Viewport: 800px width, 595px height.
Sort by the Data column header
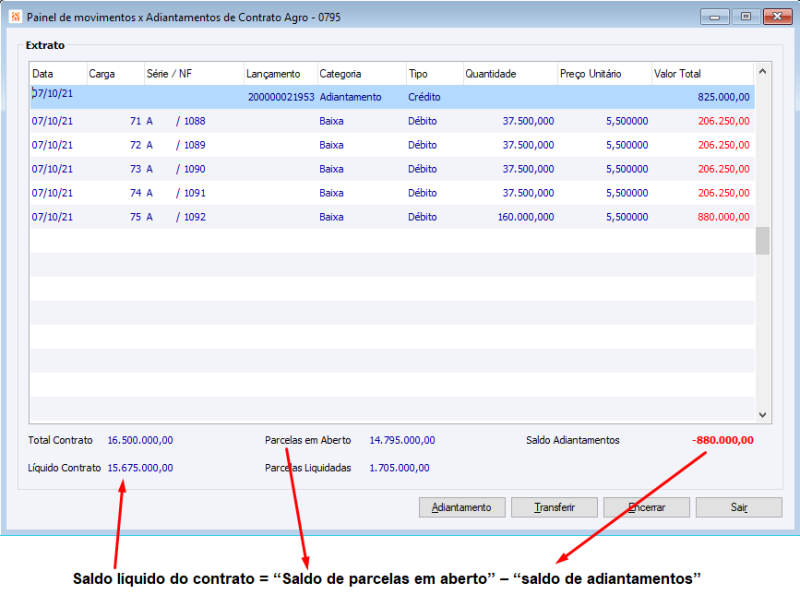pyautogui.click(x=58, y=73)
